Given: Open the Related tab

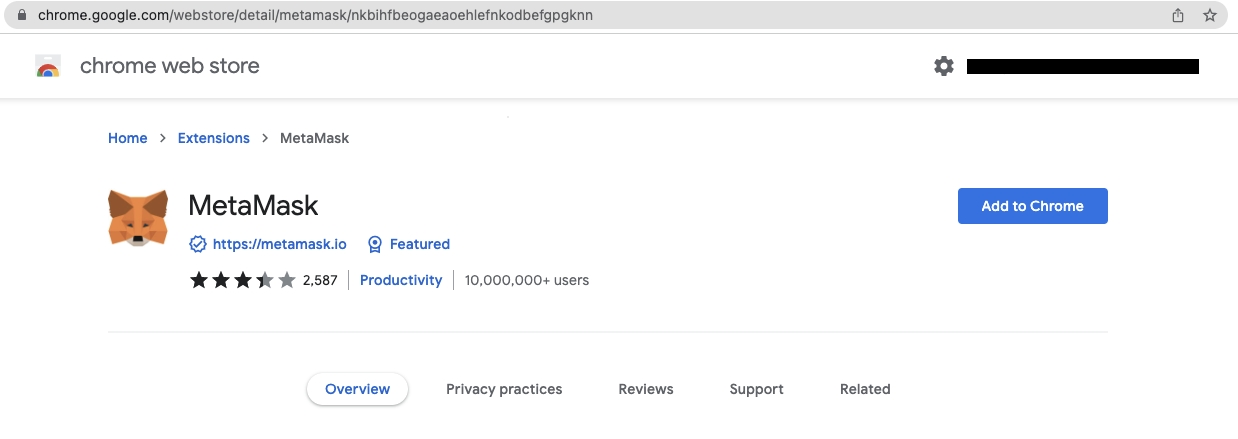Looking at the screenshot, I should [x=865, y=389].
